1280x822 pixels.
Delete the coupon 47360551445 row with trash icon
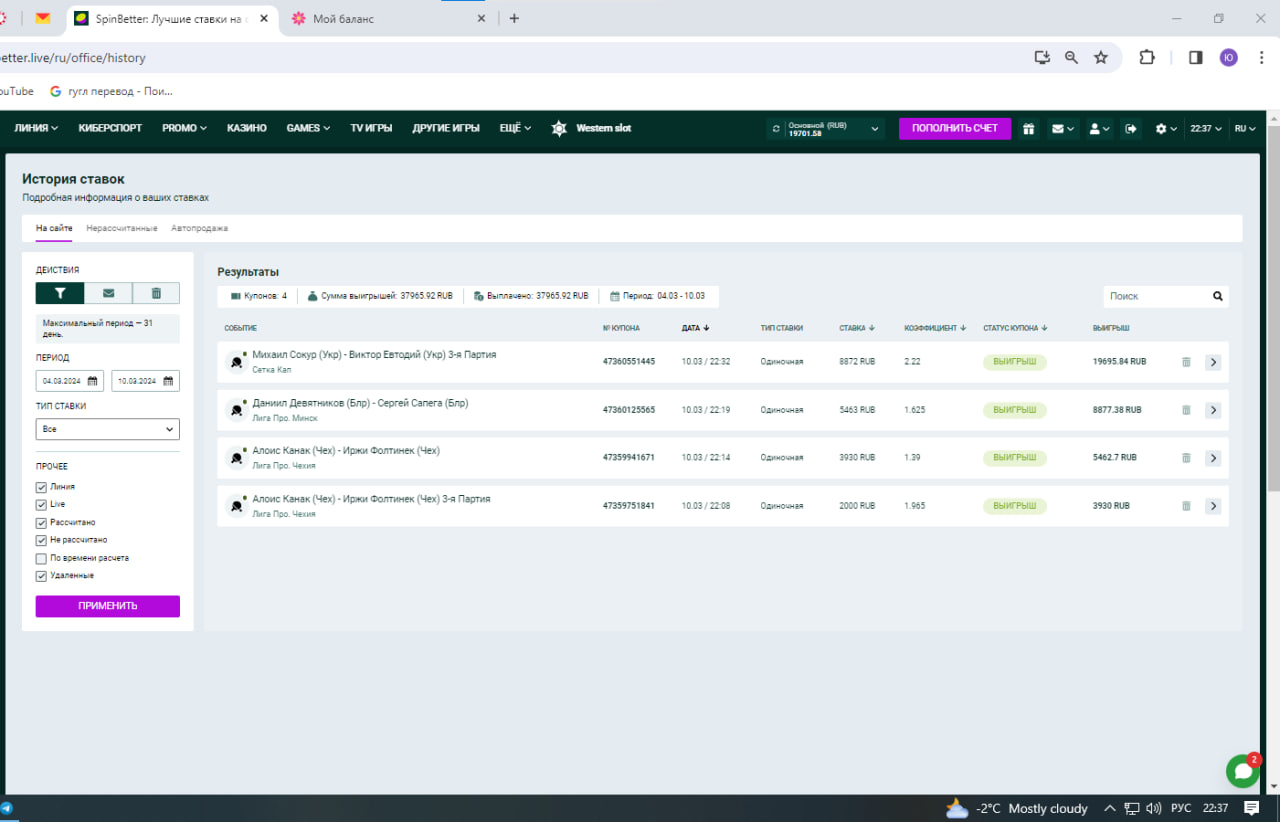coord(1186,362)
